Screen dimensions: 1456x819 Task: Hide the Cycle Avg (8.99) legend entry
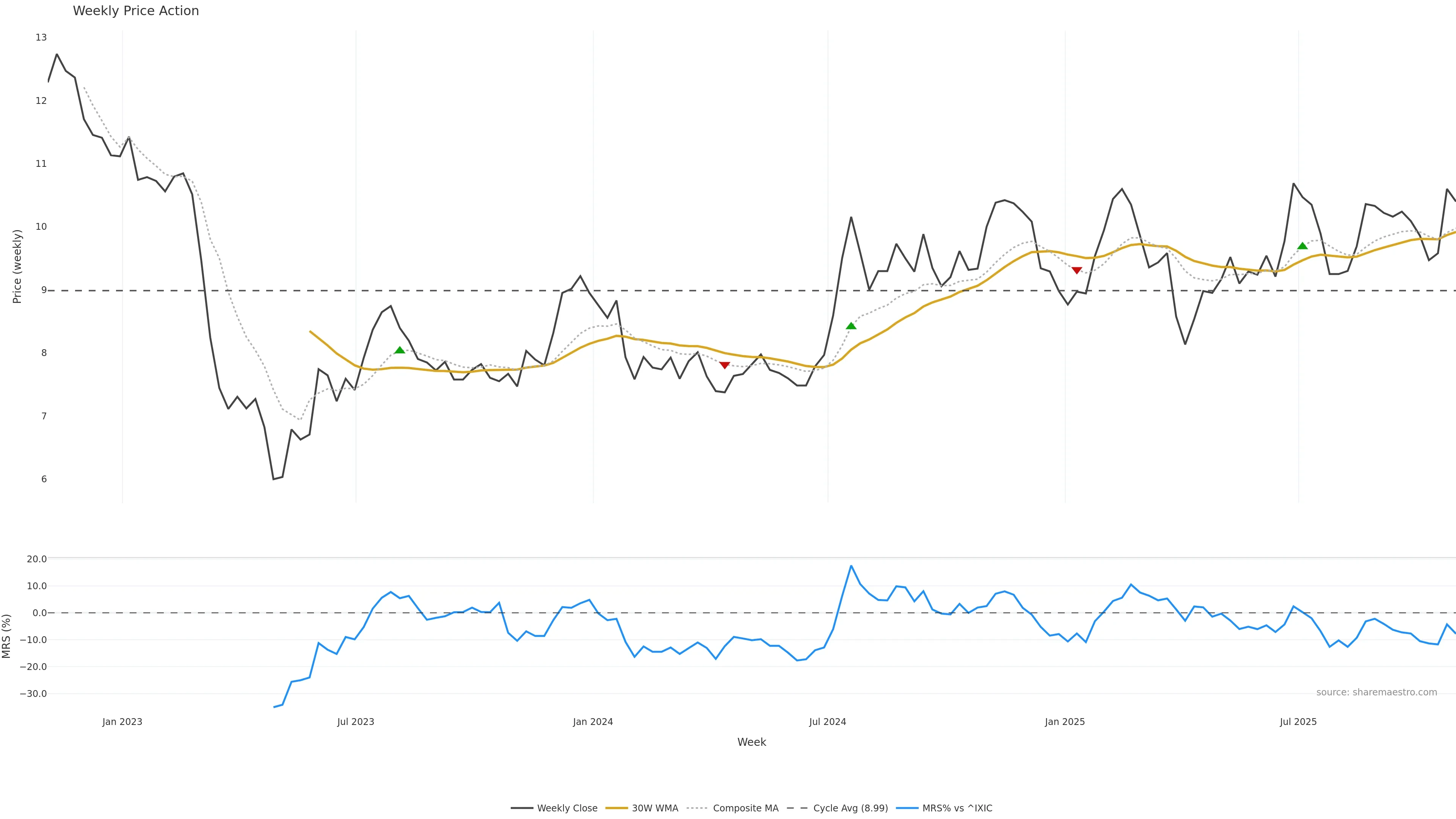pyautogui.click(x=850, y=808)
